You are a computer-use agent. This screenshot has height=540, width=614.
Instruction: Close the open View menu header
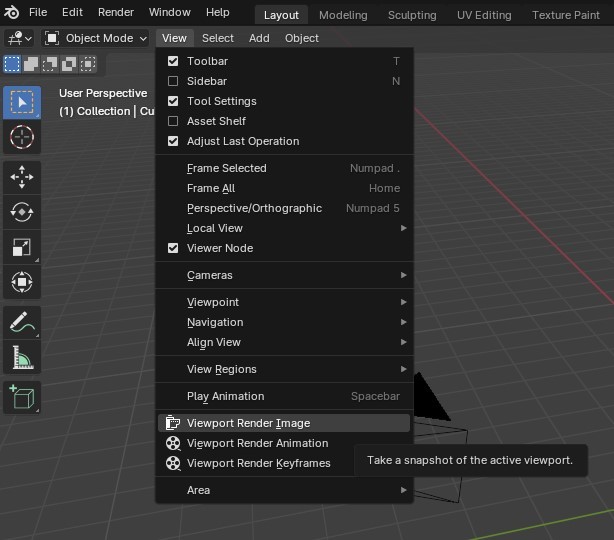[x=174, y=38]
